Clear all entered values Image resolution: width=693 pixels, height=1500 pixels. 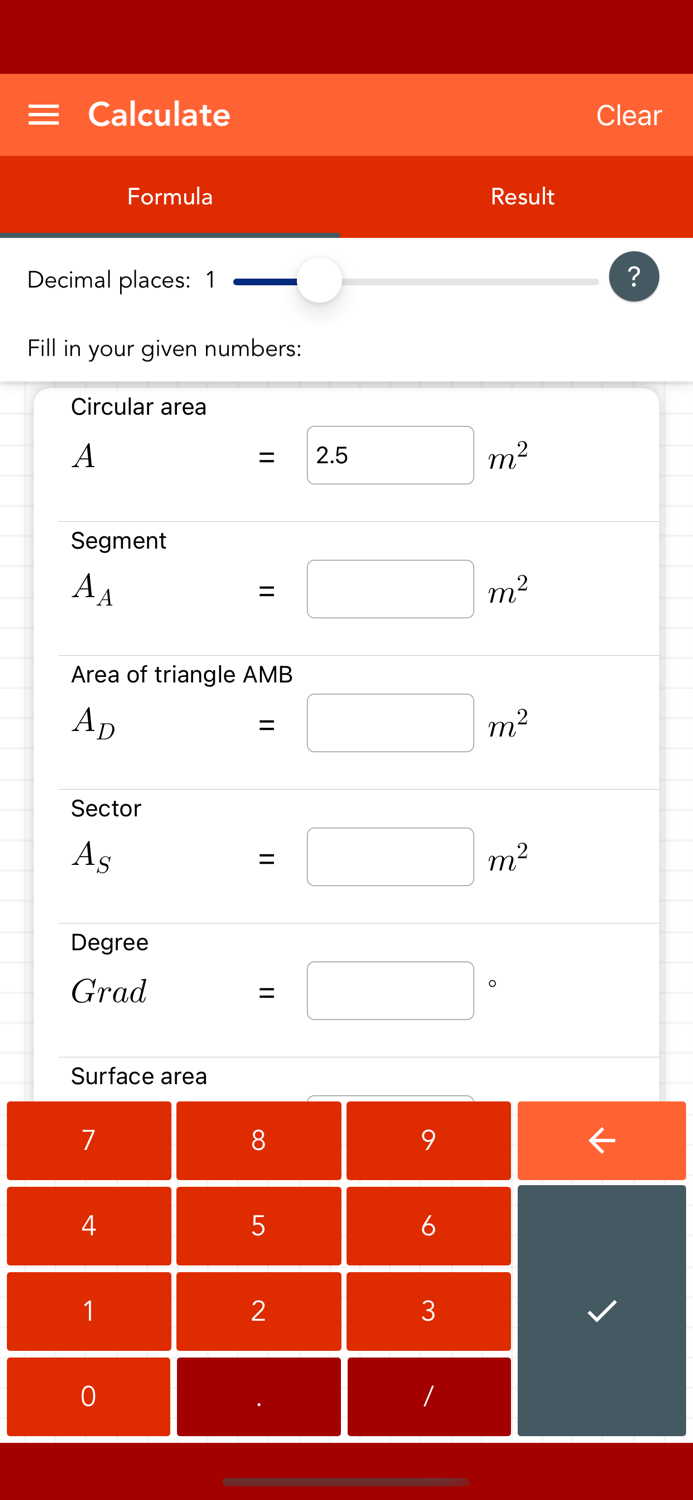pos(629,115)
